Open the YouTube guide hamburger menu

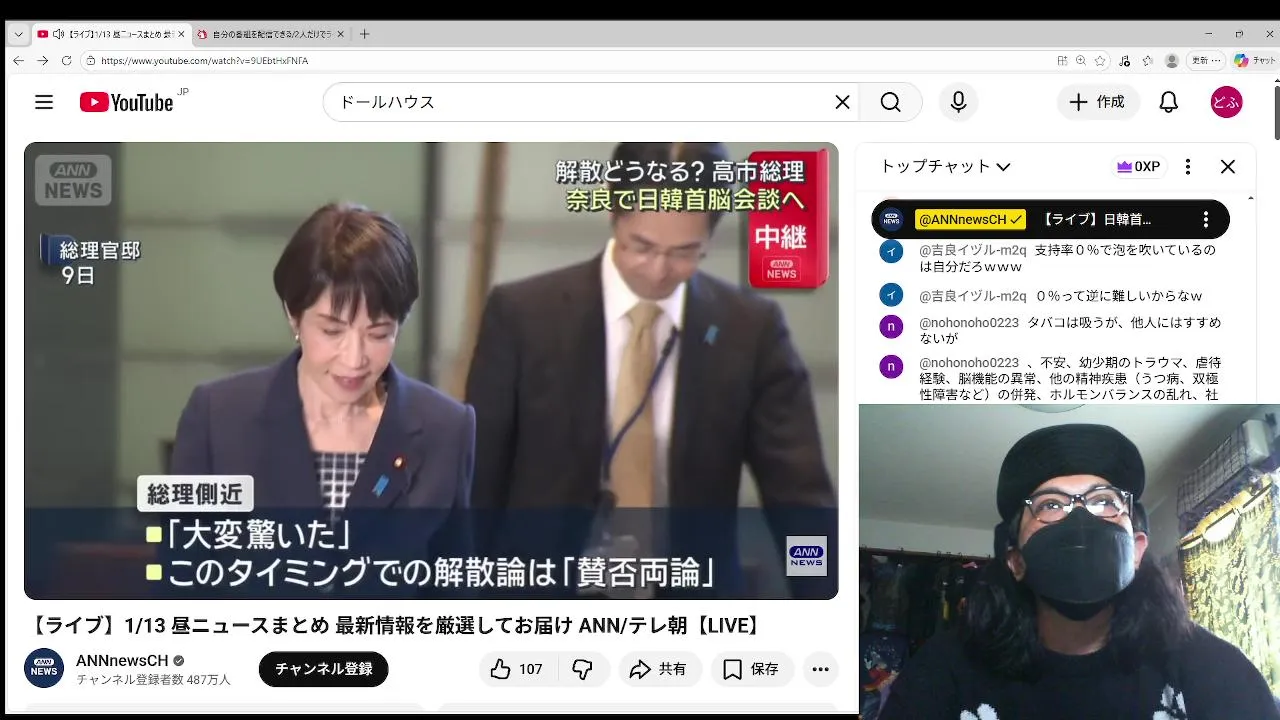click(x=44, y=102)
